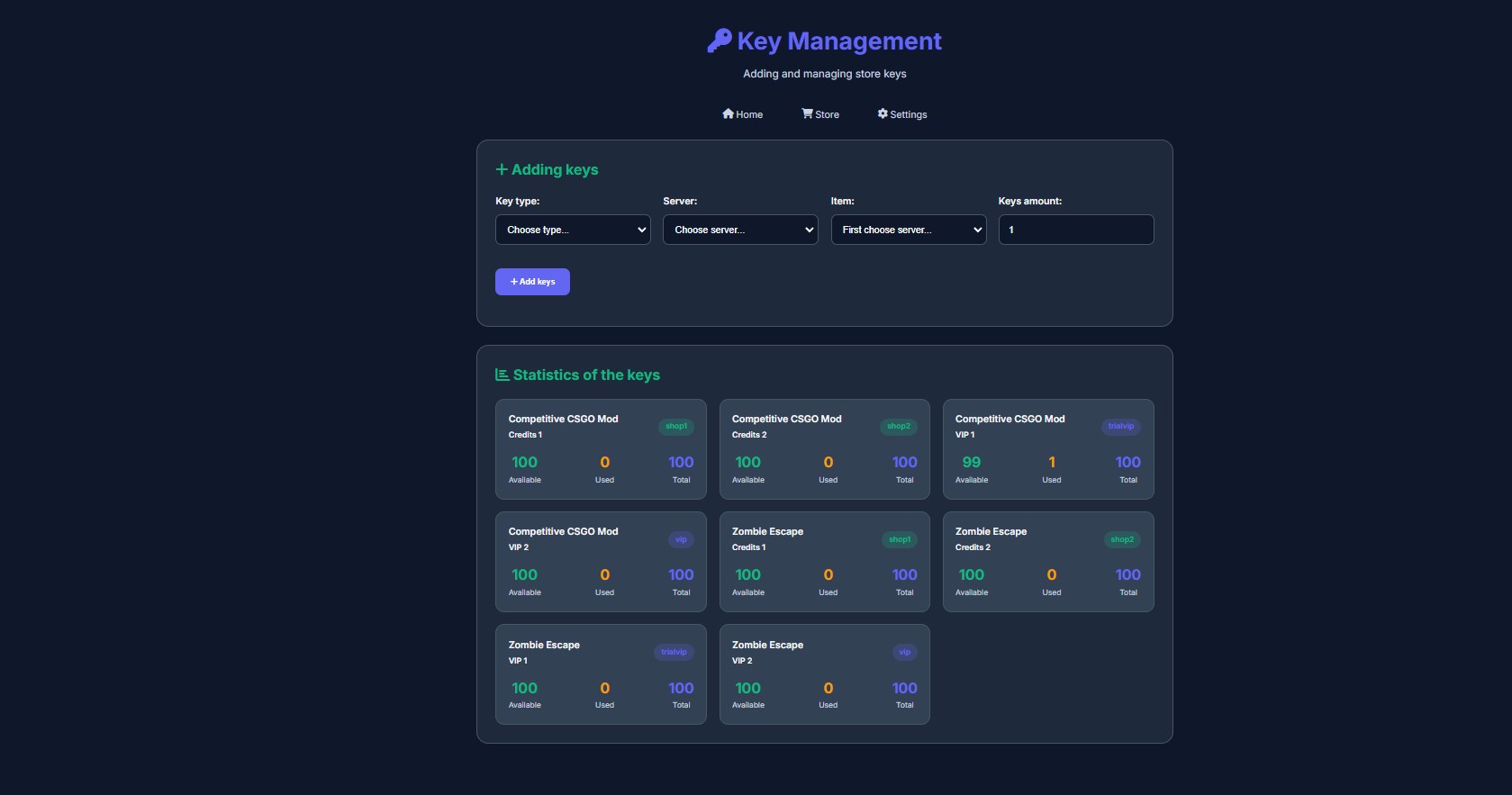Open the Item dropdown

pos(908,230)
